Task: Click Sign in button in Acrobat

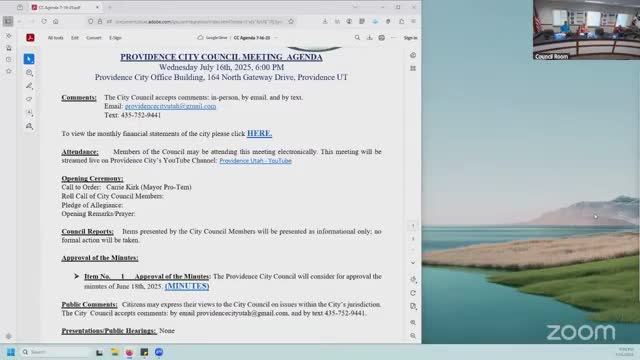Action: (410, 38)
